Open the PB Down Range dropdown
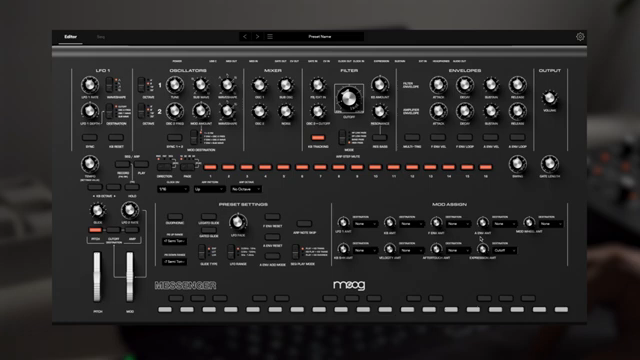The width and height of the screenshot is (640, 360). tap(175, 262)
